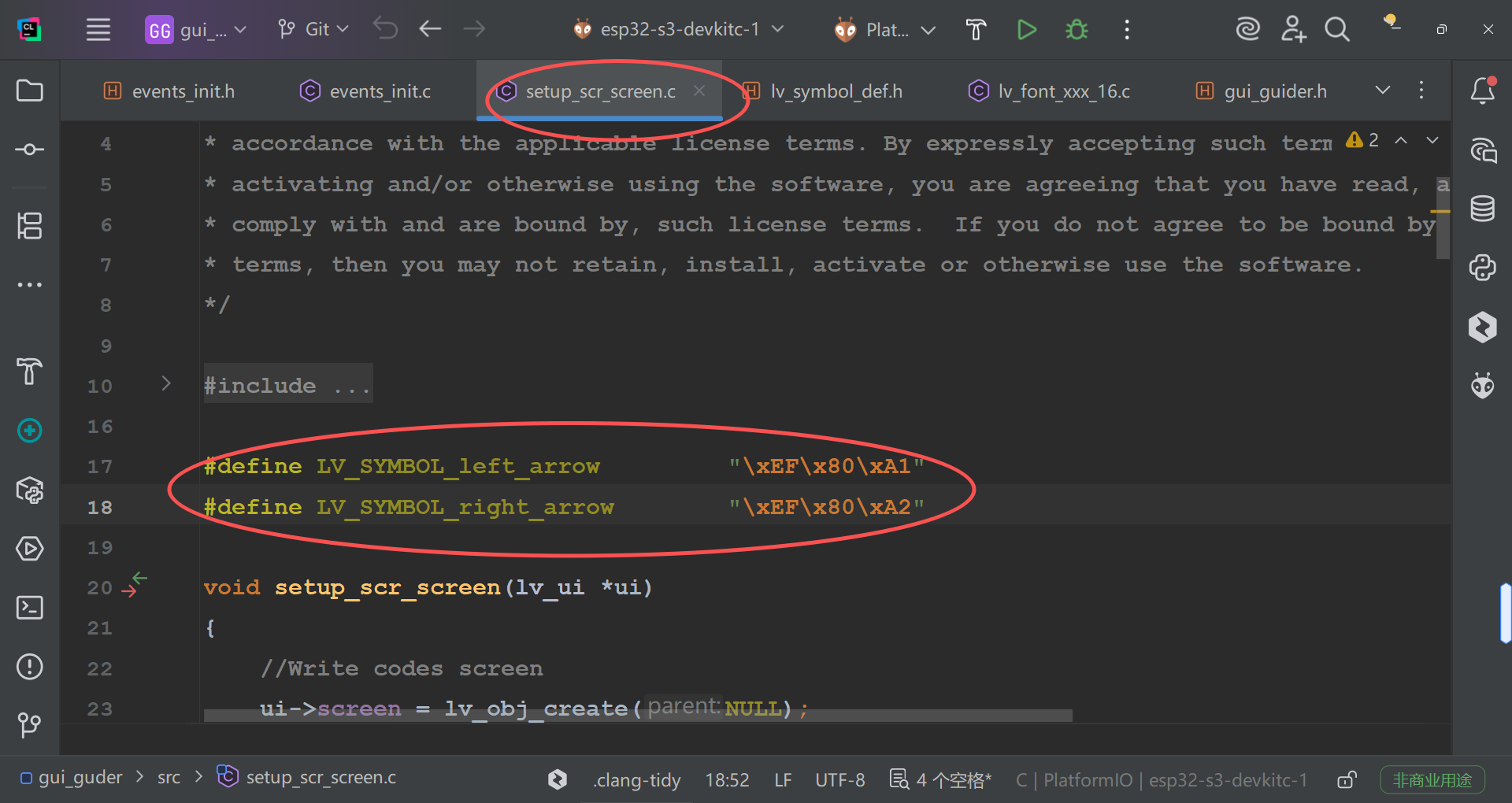The width and height of the screenshot is (1512, 803).
Task: Switch to lv_font_xxx_16.c tab
Action: pos(1050,91)
